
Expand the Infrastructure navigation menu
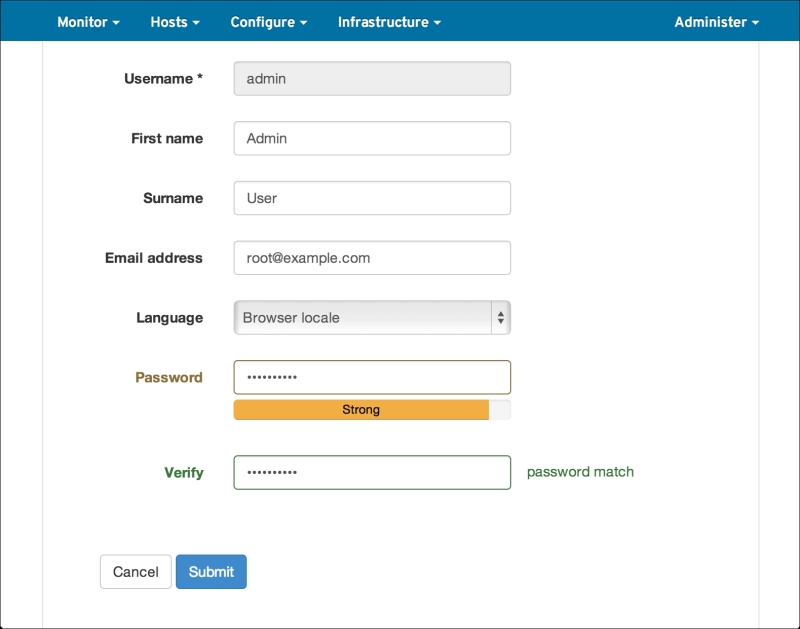point(389,22)
